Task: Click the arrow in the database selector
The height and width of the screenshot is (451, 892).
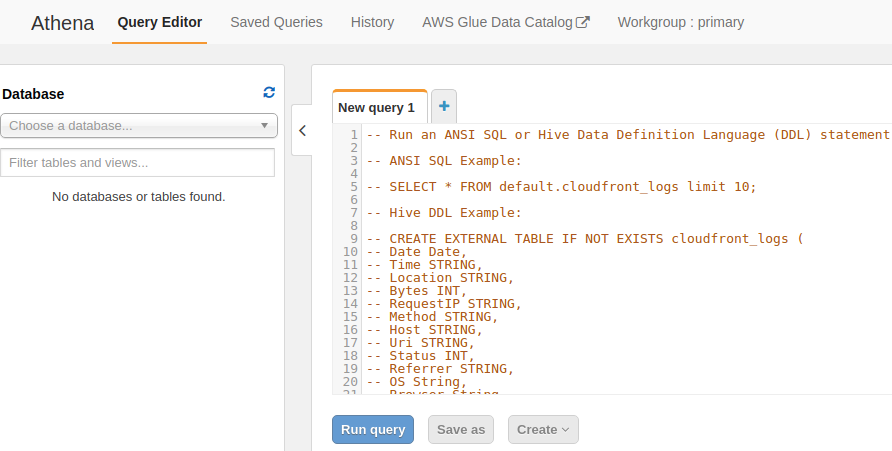Action: pos(264,126)
